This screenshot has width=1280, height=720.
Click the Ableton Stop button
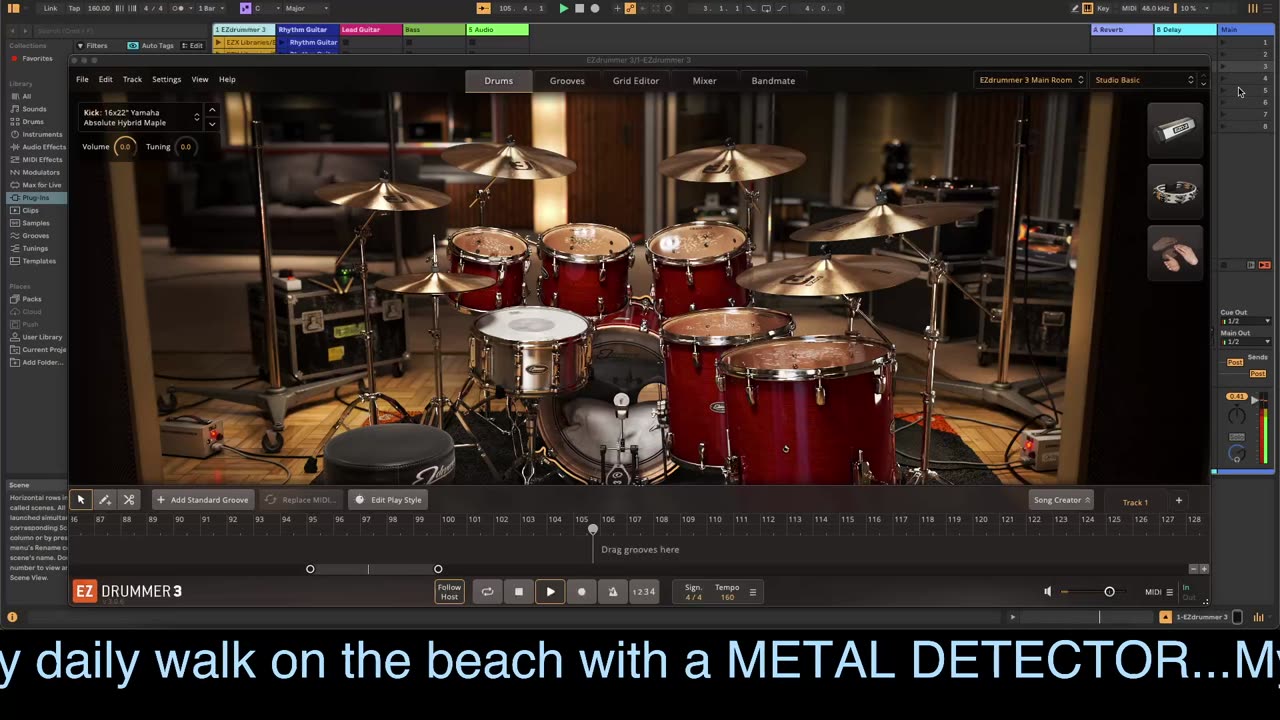[x=579, y=8]
